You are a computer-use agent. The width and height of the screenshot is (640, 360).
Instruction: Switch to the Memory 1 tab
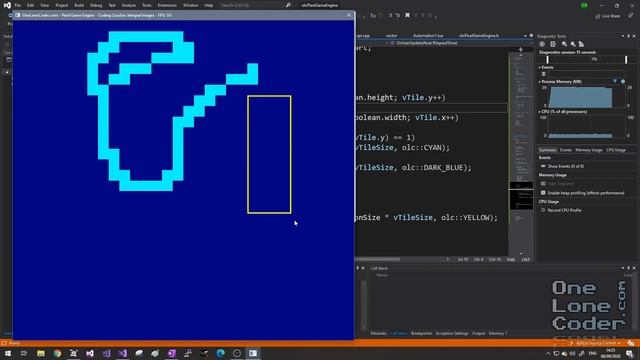[x=498, y=333]
